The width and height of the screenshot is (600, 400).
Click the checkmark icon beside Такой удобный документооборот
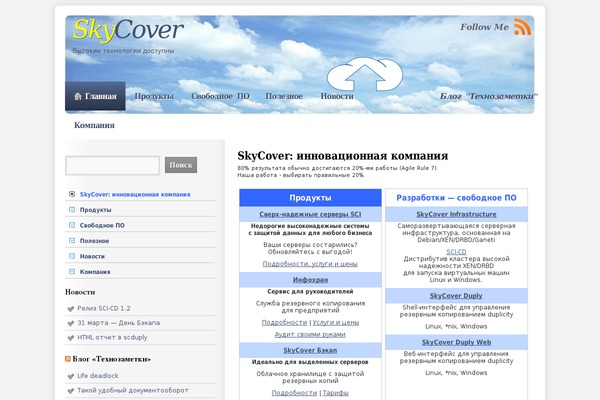click(x=71, y=391)
